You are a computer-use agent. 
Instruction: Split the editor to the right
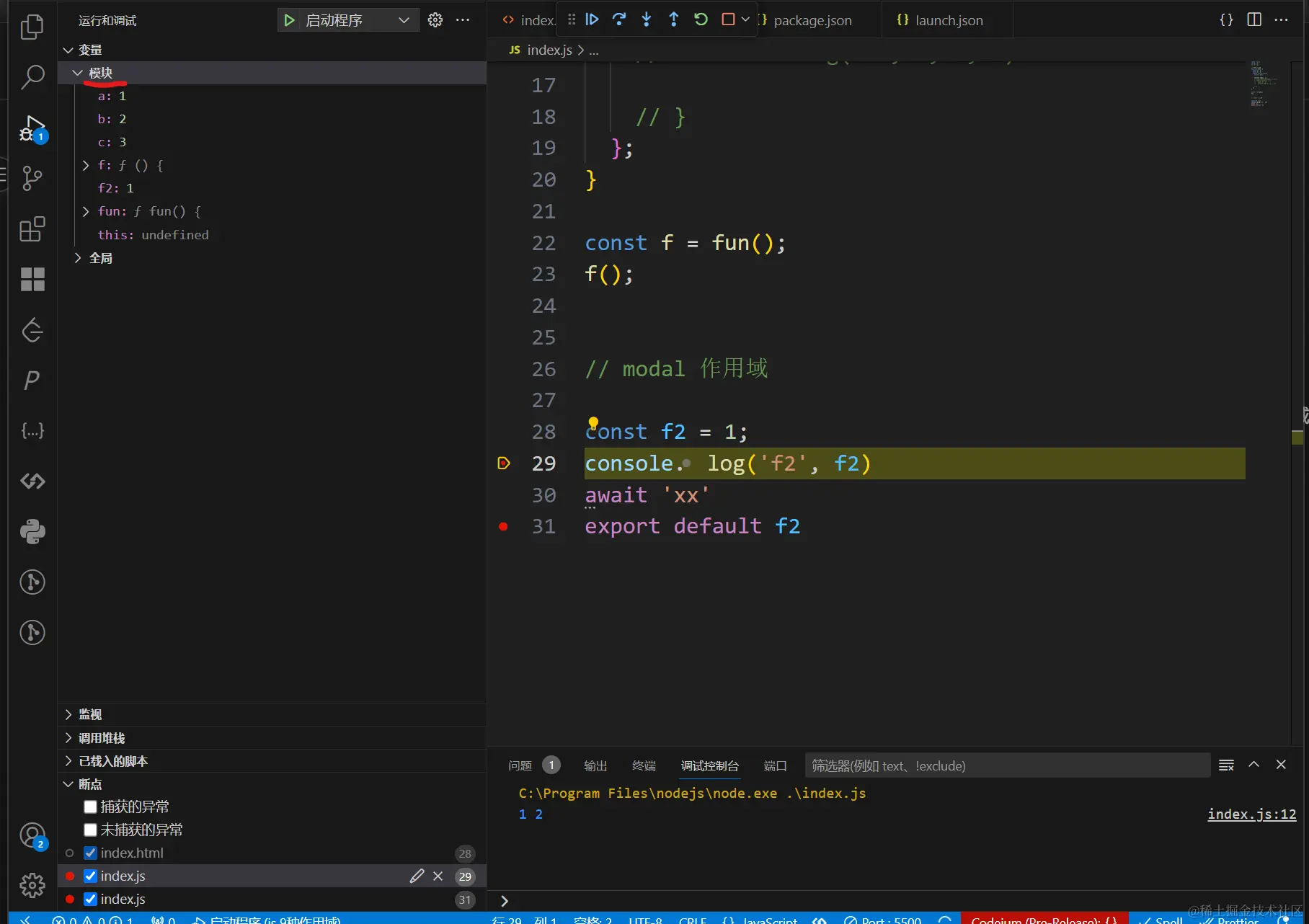[x=1254, y=19]
